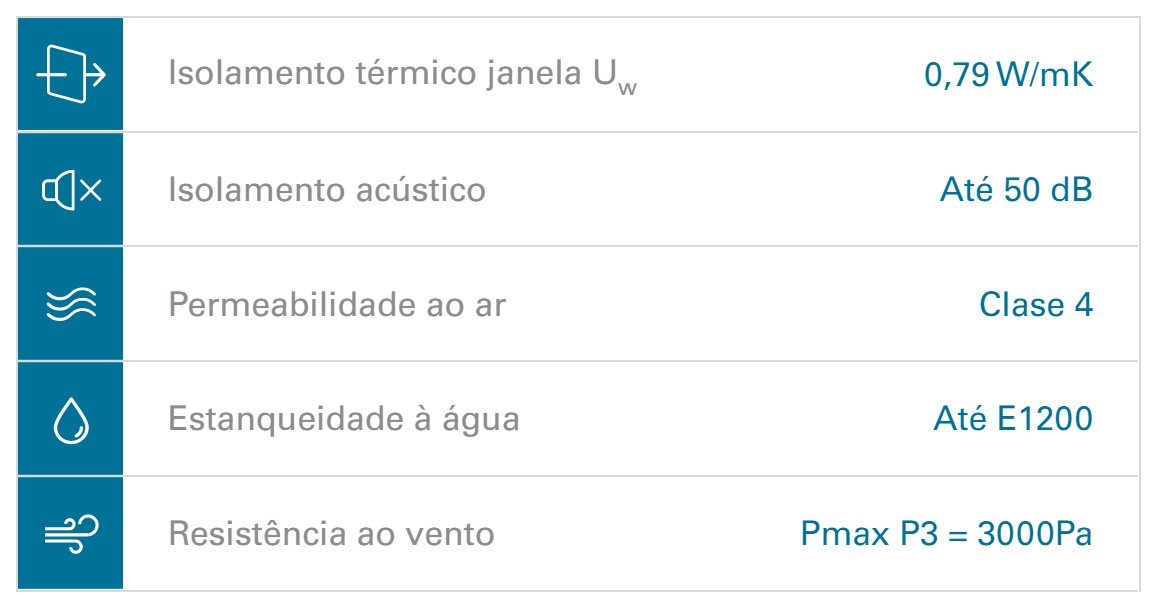Select the 'Isolamento térmico janela Uw' label

[x=403, y=75]
